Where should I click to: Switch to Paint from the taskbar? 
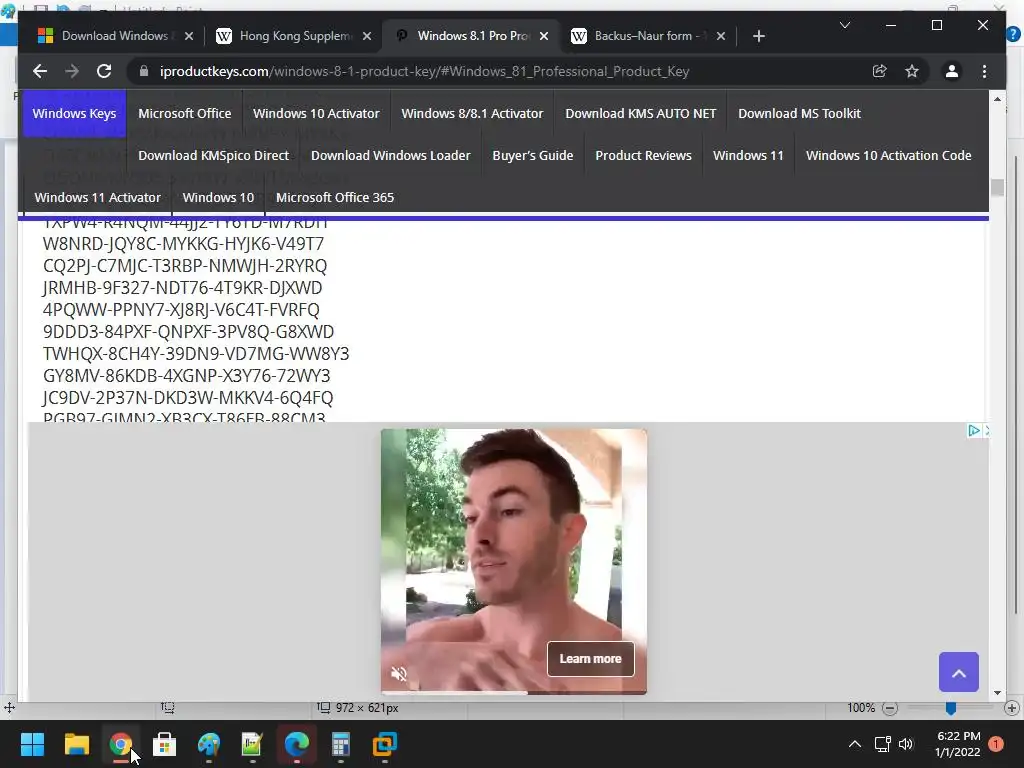[x=209, y=744]
